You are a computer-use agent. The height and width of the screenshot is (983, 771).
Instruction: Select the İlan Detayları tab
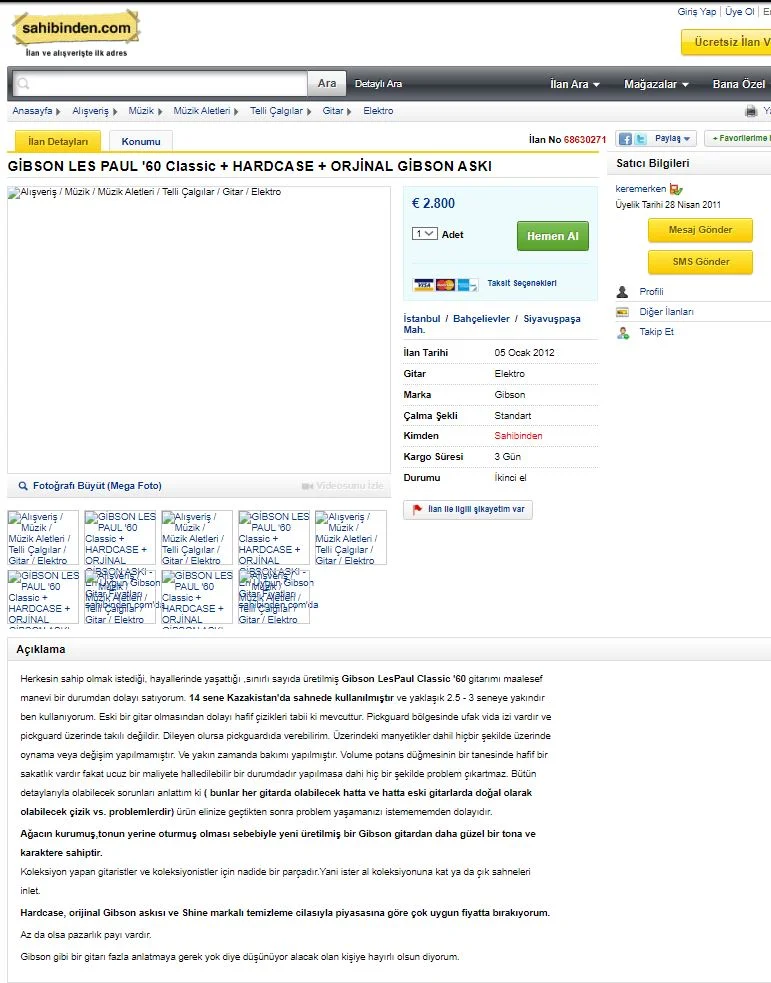58,142
